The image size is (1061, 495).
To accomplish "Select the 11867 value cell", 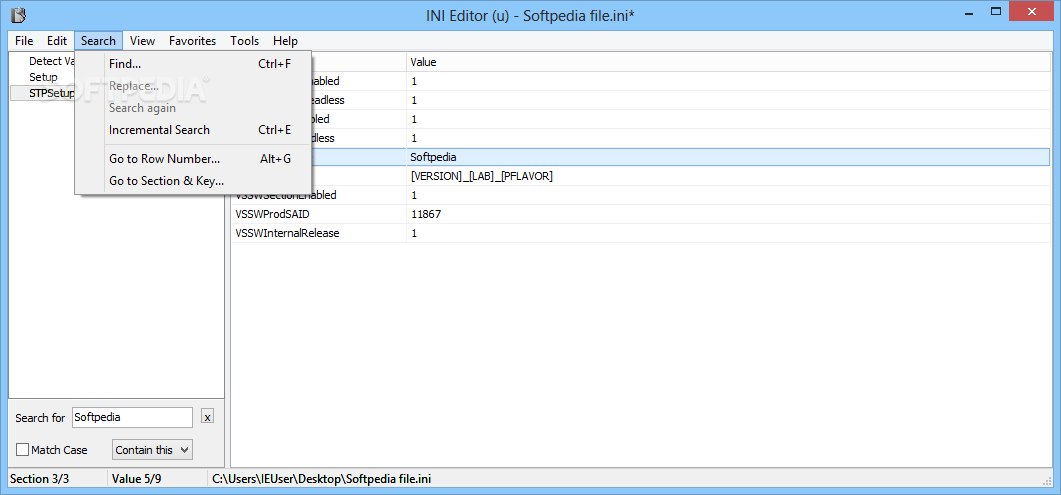I will pyautogui.click(x=729, y=214).
